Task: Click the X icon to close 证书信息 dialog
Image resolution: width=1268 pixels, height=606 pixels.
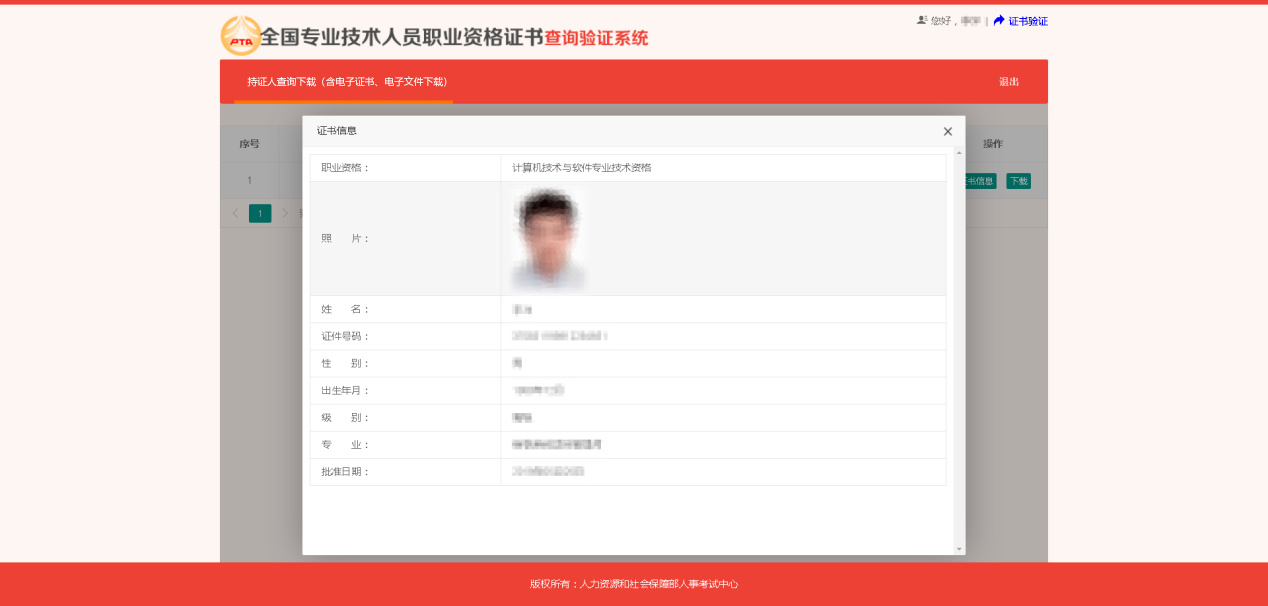Action: (x=947, y=131)
